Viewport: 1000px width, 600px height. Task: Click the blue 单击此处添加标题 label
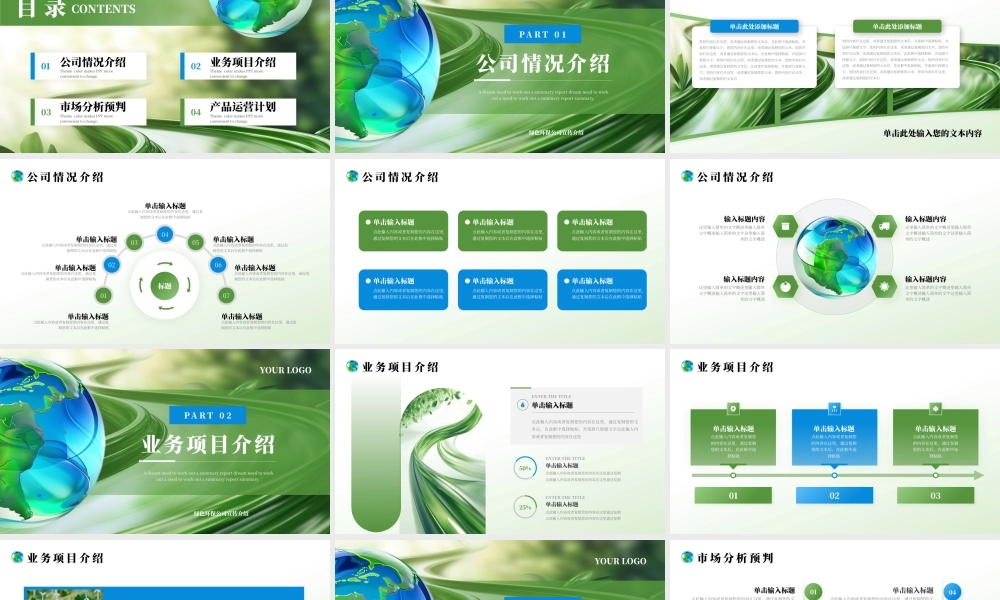[754, 26]
